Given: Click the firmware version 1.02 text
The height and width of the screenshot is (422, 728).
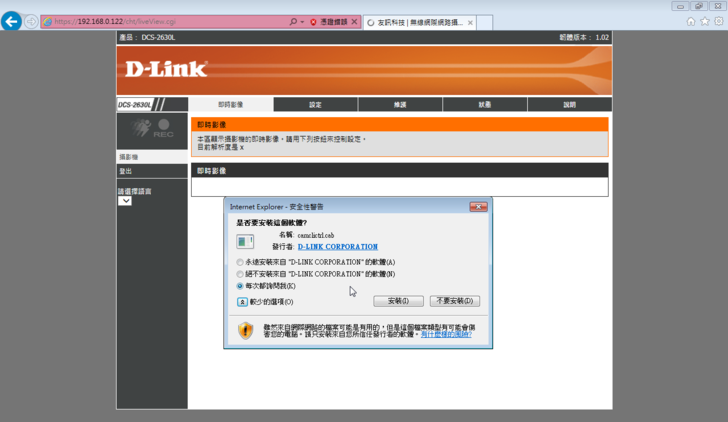Looking at the screenshot, I should [585, 38].
